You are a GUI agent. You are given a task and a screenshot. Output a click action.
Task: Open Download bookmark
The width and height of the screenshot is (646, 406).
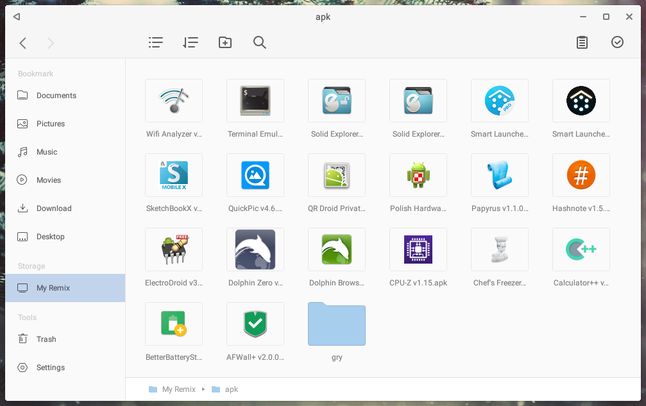coord(65,208)
